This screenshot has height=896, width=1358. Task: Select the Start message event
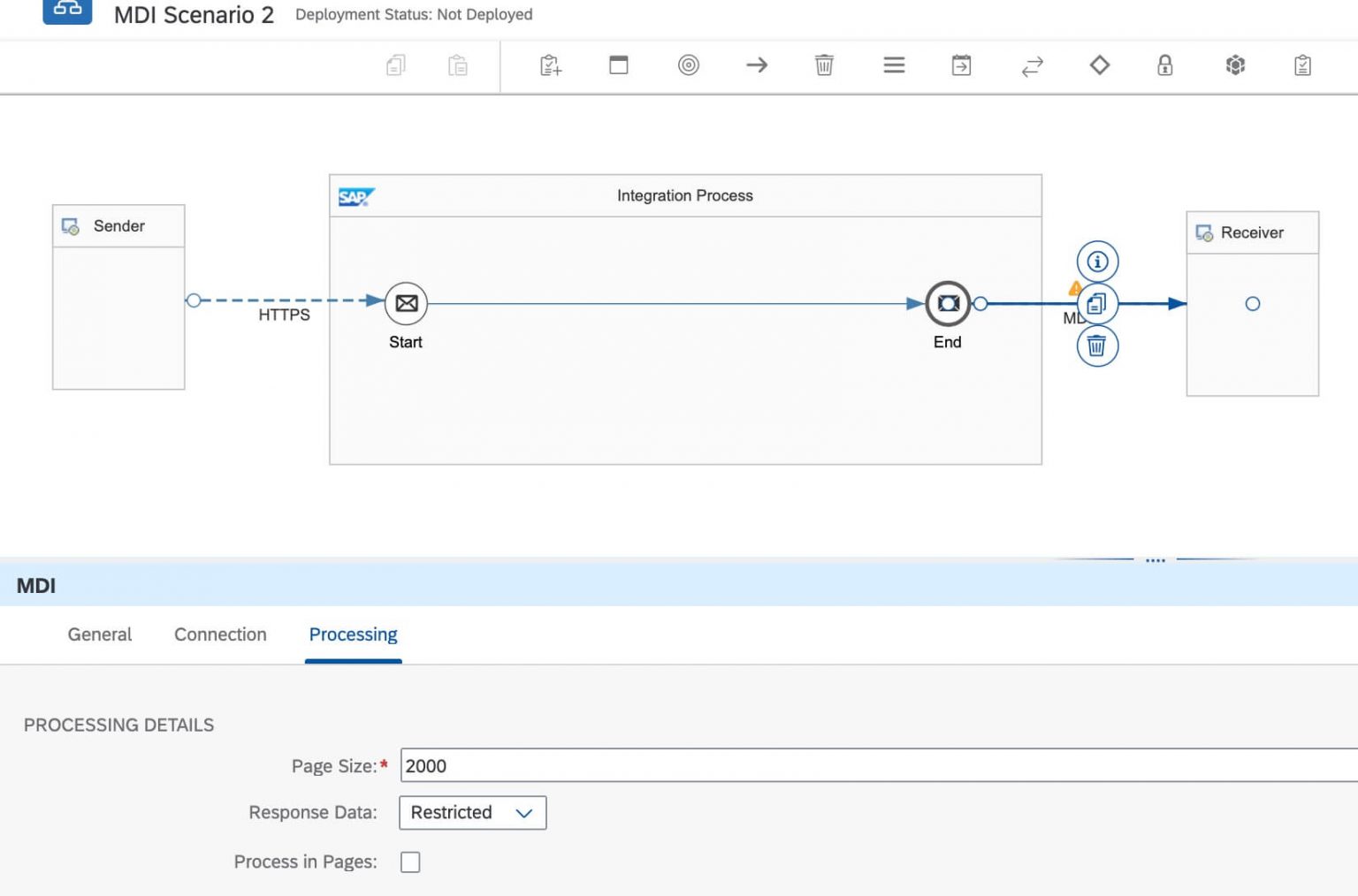(406, 302)
